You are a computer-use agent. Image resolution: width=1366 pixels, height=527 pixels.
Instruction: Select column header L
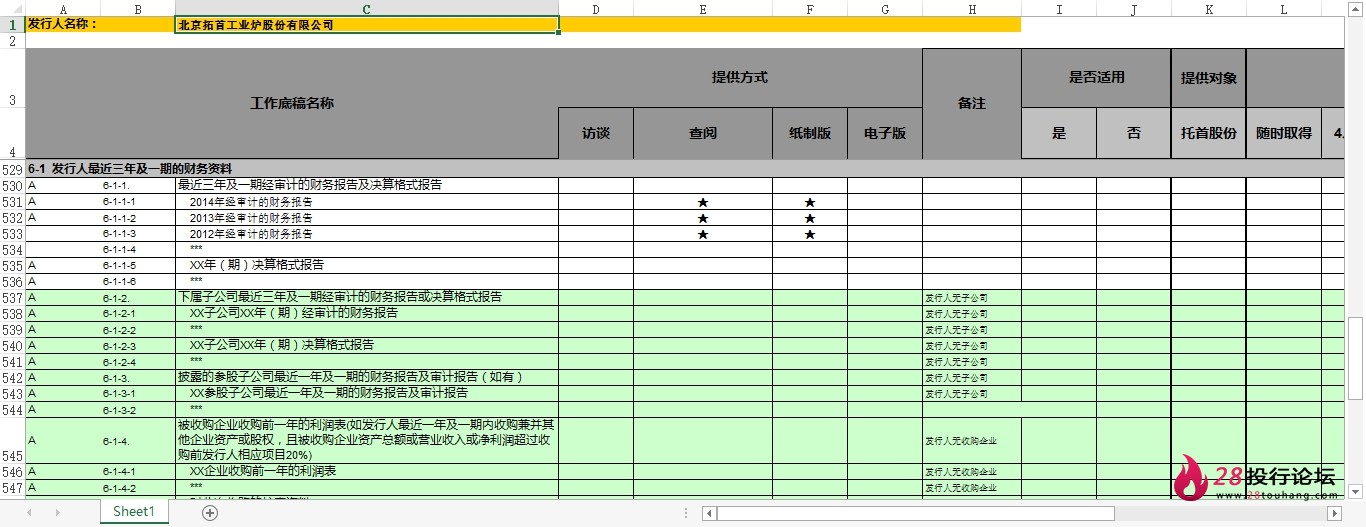(1284, 9)
